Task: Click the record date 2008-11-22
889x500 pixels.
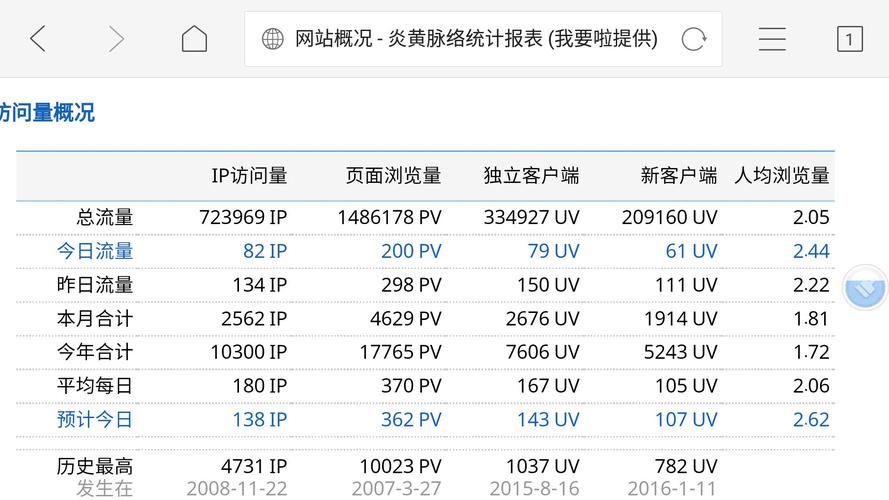Action: coord(237,488)
